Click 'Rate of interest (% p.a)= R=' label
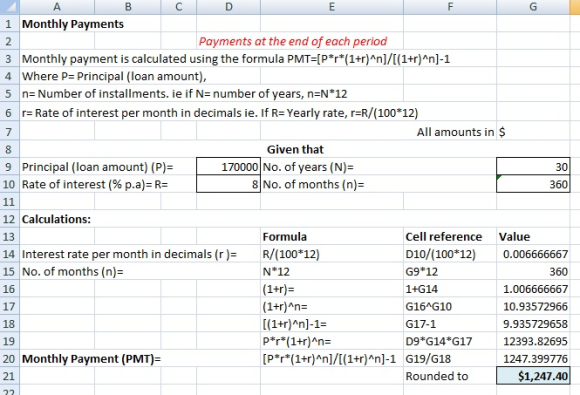This screenshot has height=395, width=580. click(95, 185)
